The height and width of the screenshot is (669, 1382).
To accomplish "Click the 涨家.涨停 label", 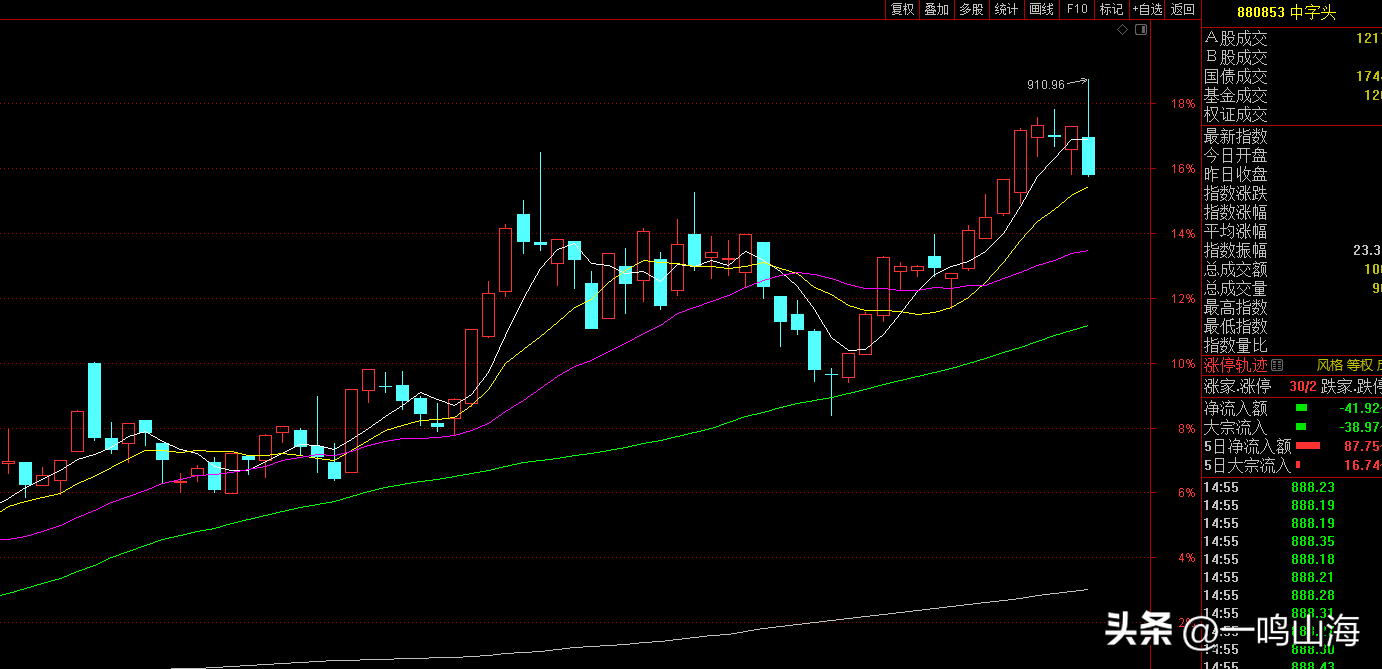I will [1238, 386].
